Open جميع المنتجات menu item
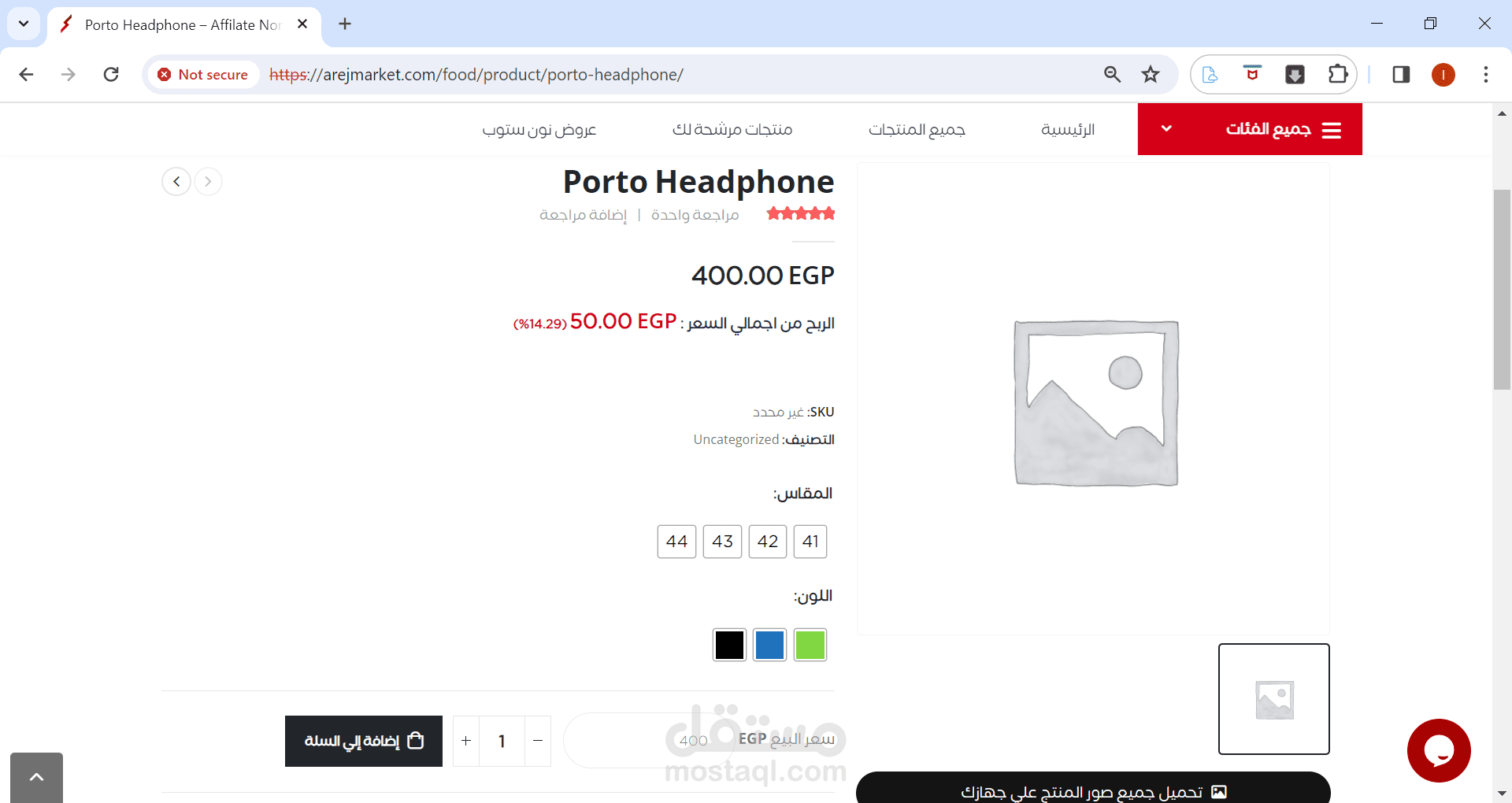This screenshot has width=1512, height=803. (917, 129)
